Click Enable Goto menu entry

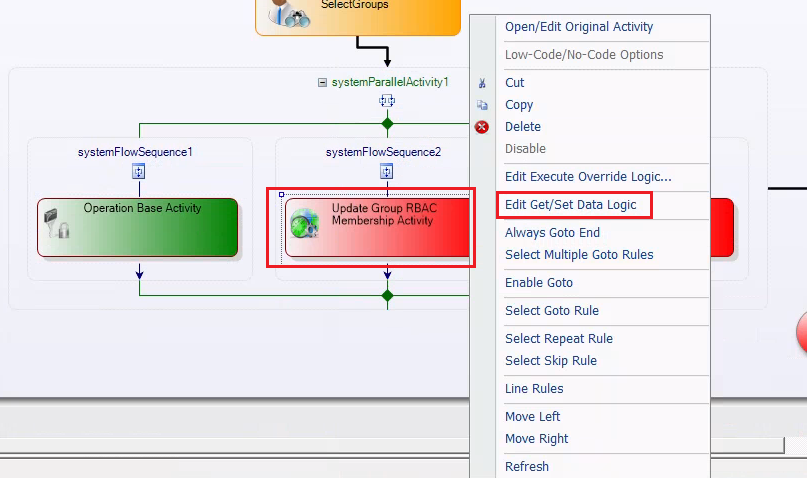click(538, 282)
